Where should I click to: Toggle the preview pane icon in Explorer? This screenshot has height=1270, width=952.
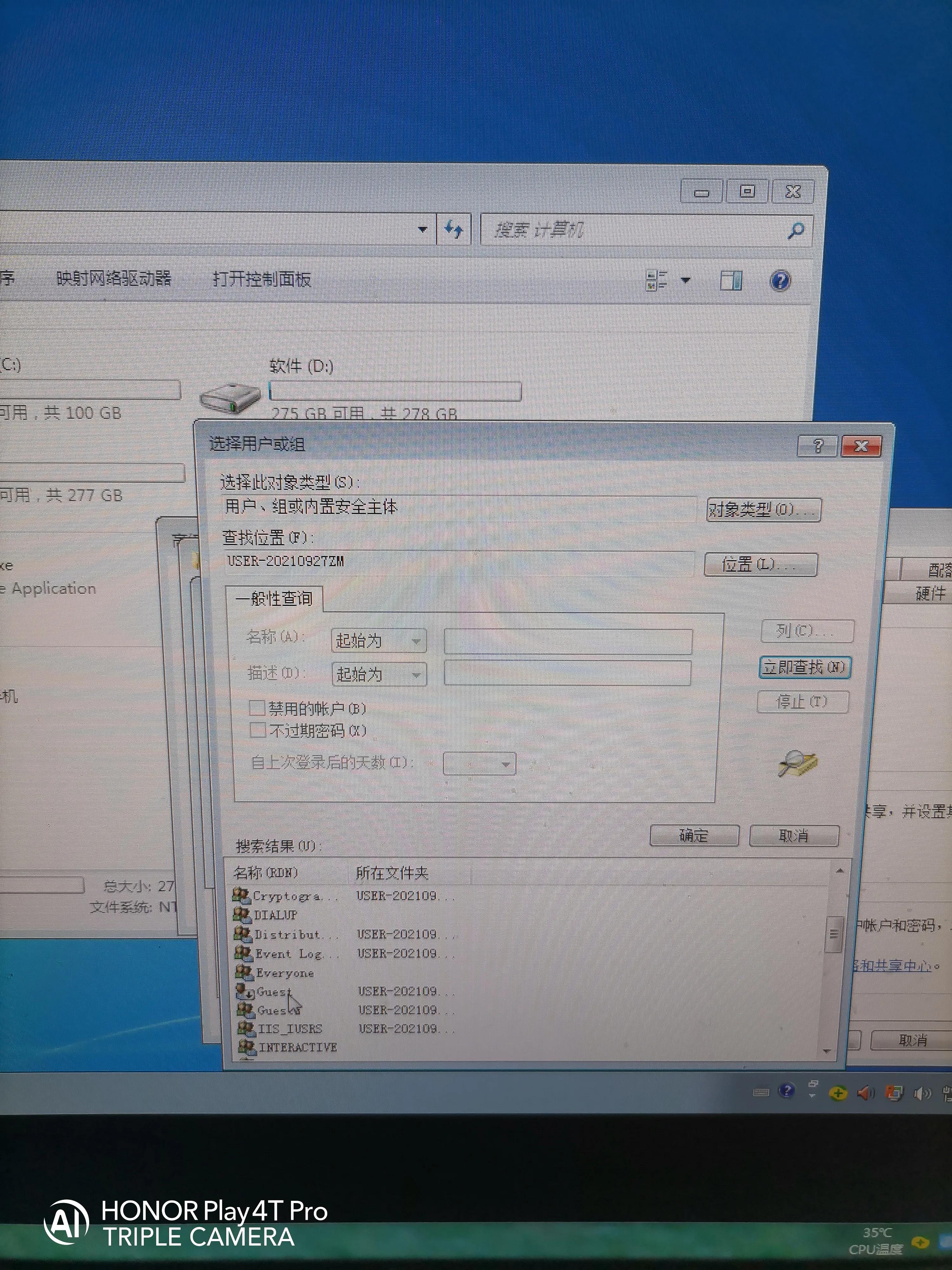click(x=731, y=280)
